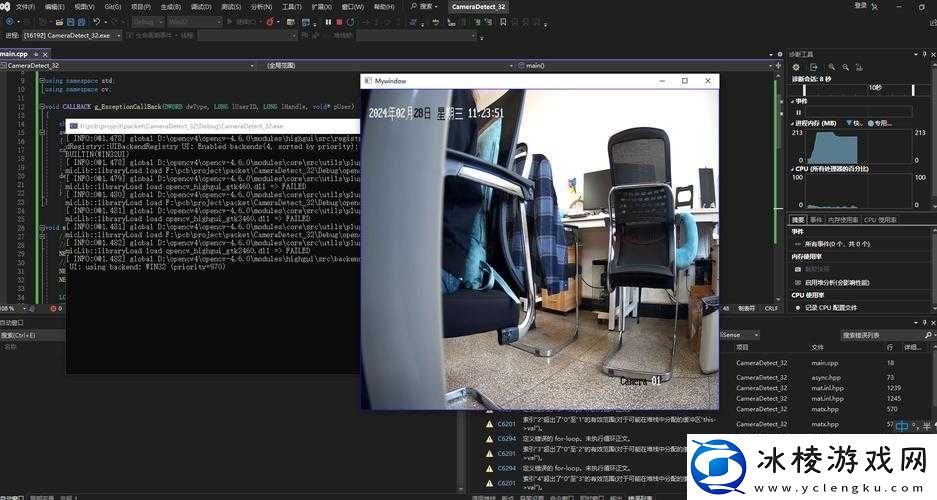The width and height of the screenshot is (937, 500).
Task: Pause debugging with the break-all icon
Action: click(x=328, y=22)
